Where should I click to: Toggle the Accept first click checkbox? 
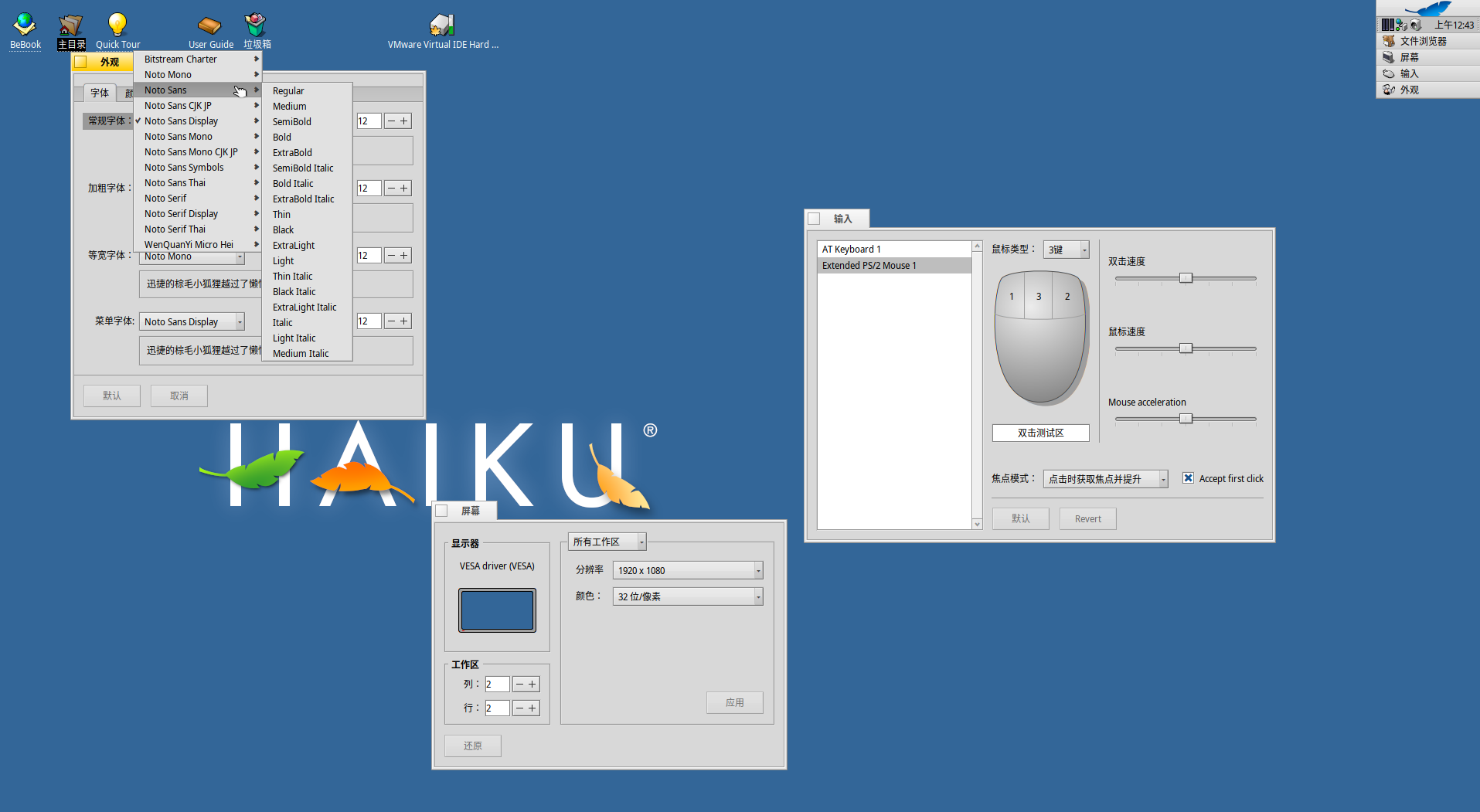[1188, 477]
